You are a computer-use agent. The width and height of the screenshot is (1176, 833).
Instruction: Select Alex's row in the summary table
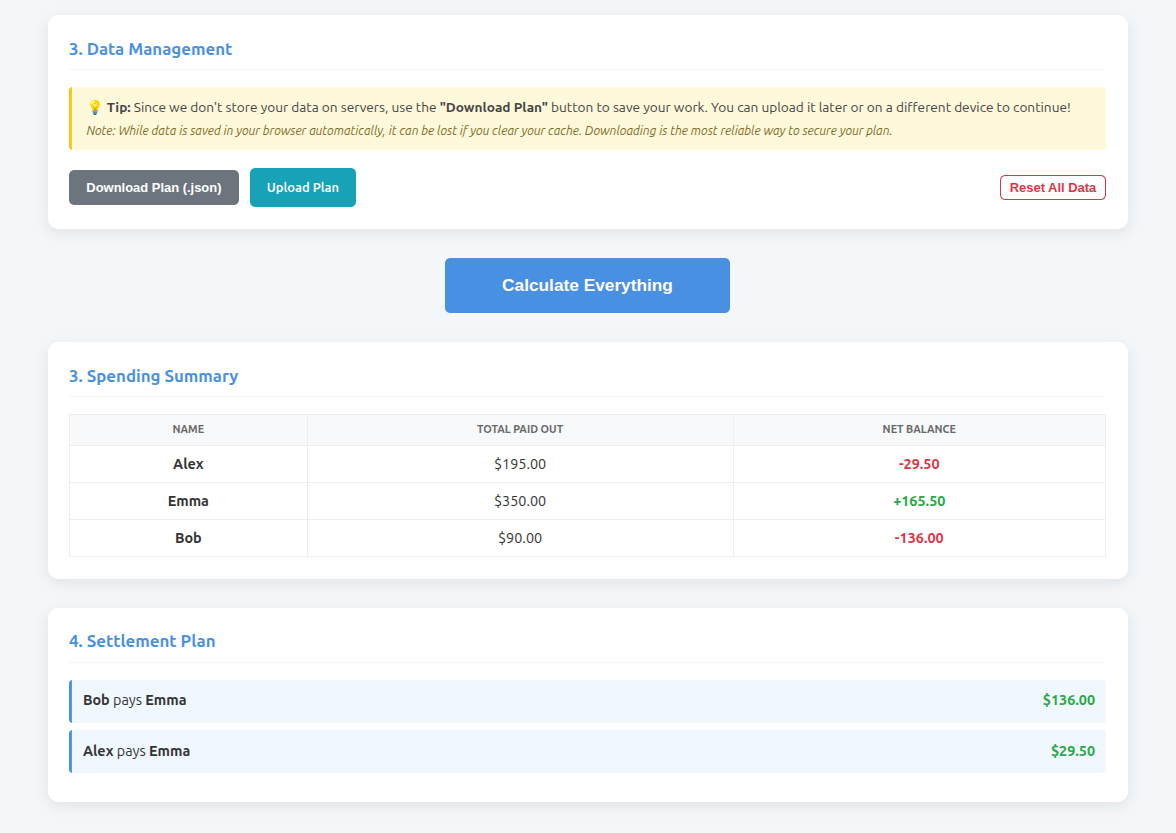(x=188, y=464)
